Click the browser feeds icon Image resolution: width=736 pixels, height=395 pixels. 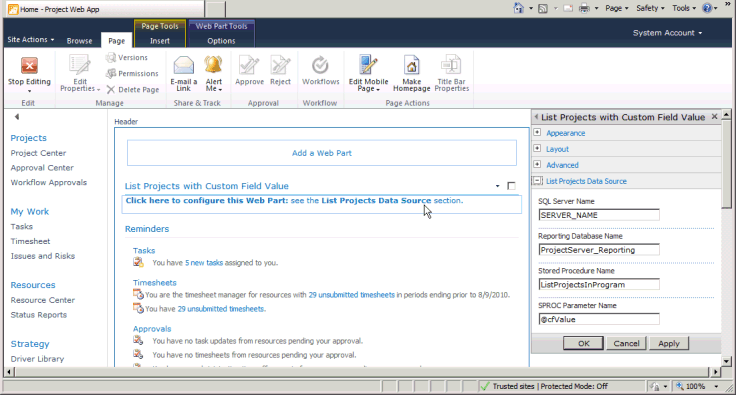point(543,8)
